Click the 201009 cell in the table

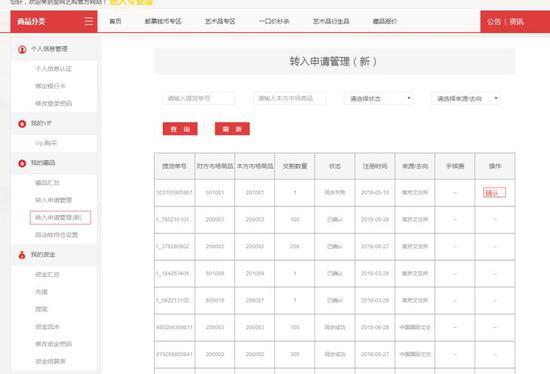(255, 274)
